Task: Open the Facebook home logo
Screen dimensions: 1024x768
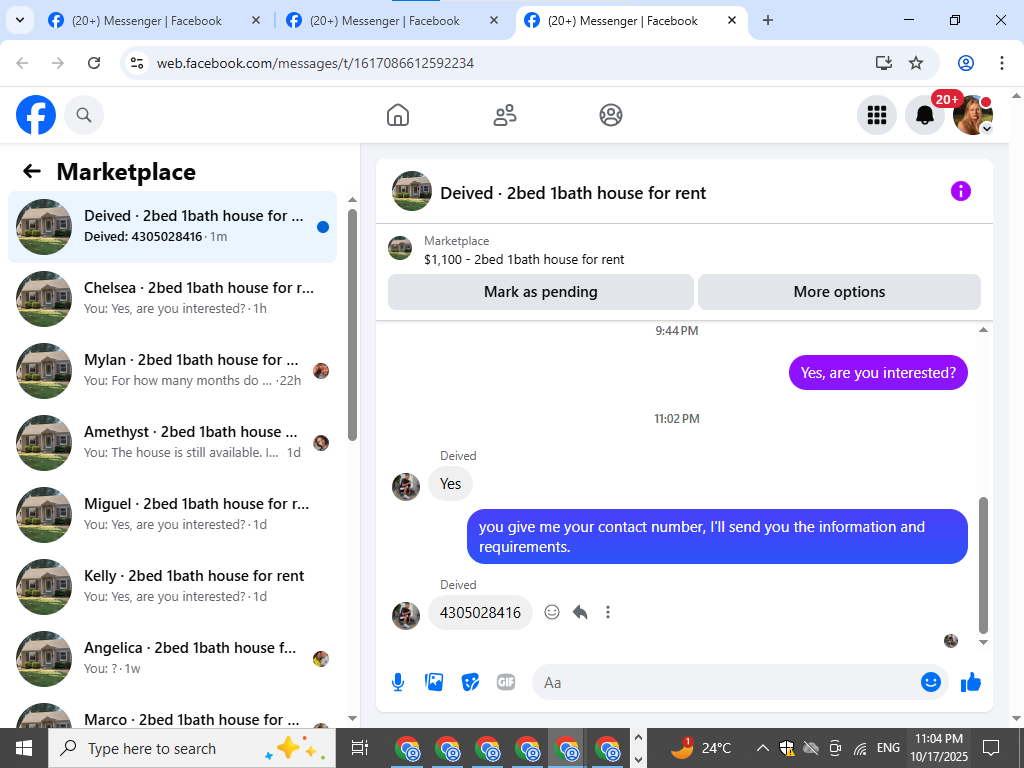Action: (36, 115)
